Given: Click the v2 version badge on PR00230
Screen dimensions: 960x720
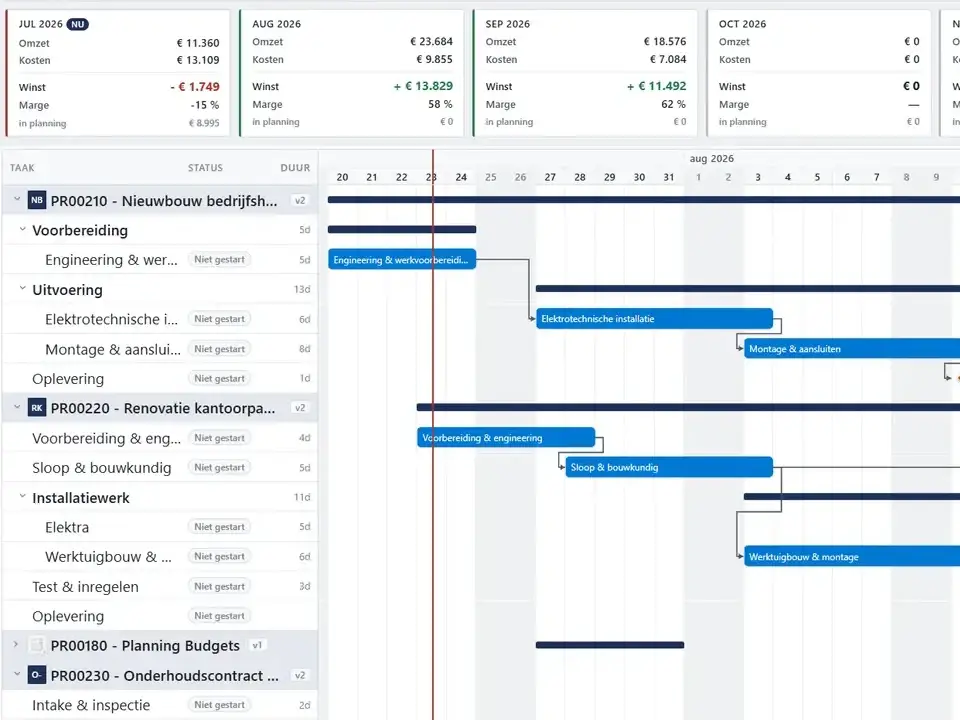Looking at the screenshot, I should [x=300, y=675].
